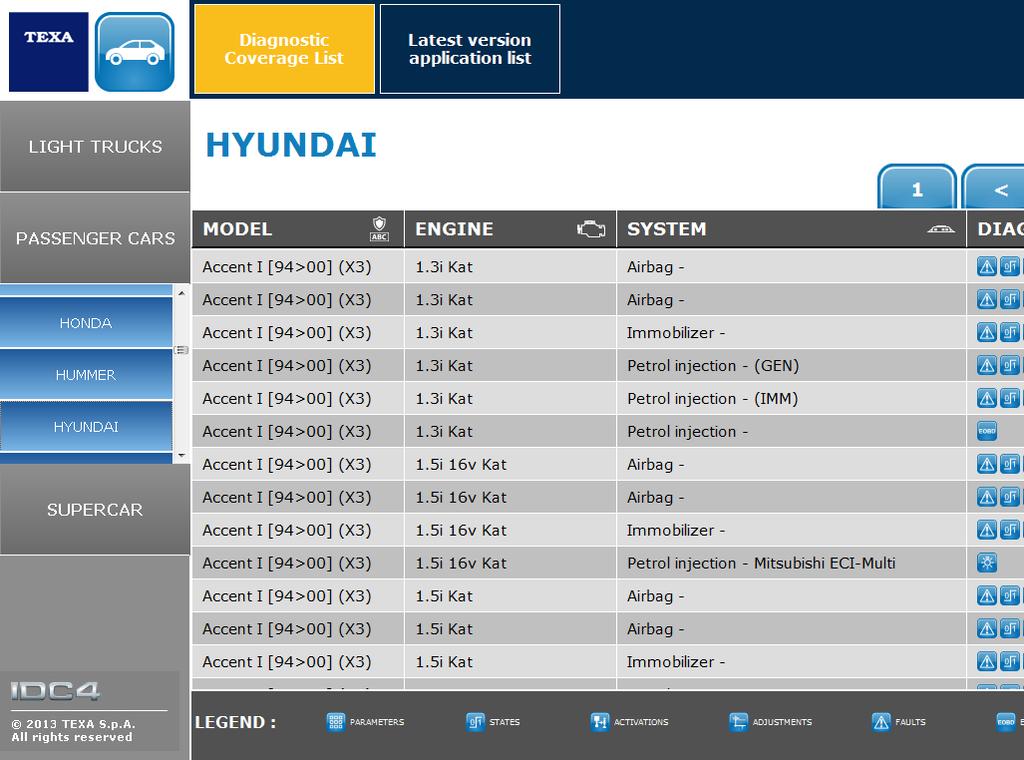Click make list scroll up arrow
1024x760 pixels.
coord(182,294)
